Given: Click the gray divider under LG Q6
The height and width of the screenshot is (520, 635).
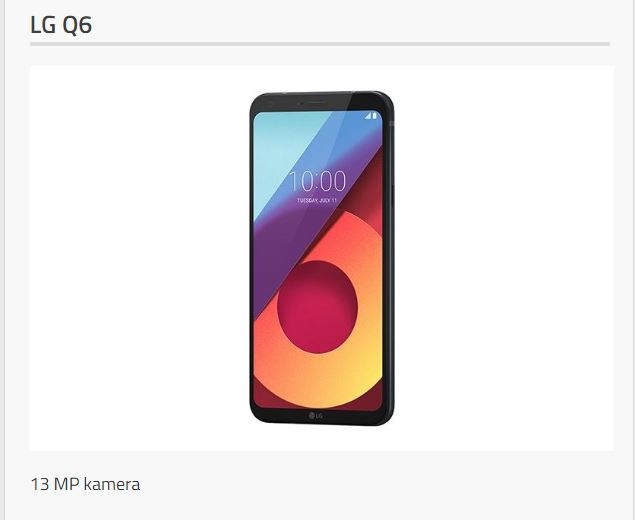Looking at the screenshot, I should (x=320, y=44).
